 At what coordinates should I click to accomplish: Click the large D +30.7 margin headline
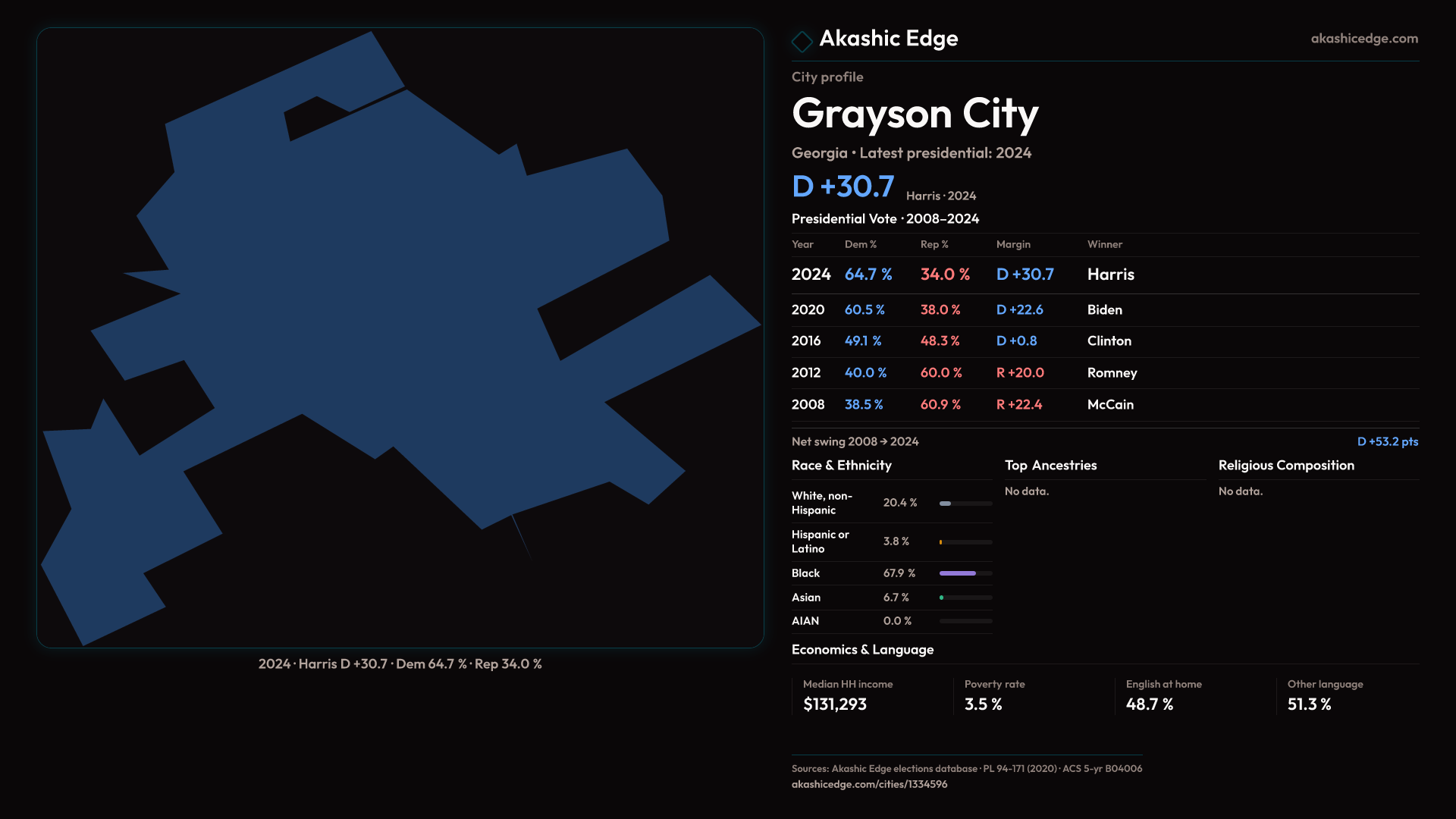point(843,187)
